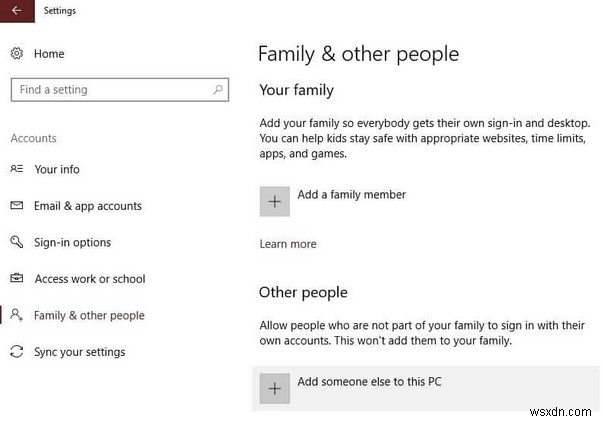Viewport: 603px width, 422px height.
Task: Click the Sync your settings icon
Action: (x=16, y=352)
